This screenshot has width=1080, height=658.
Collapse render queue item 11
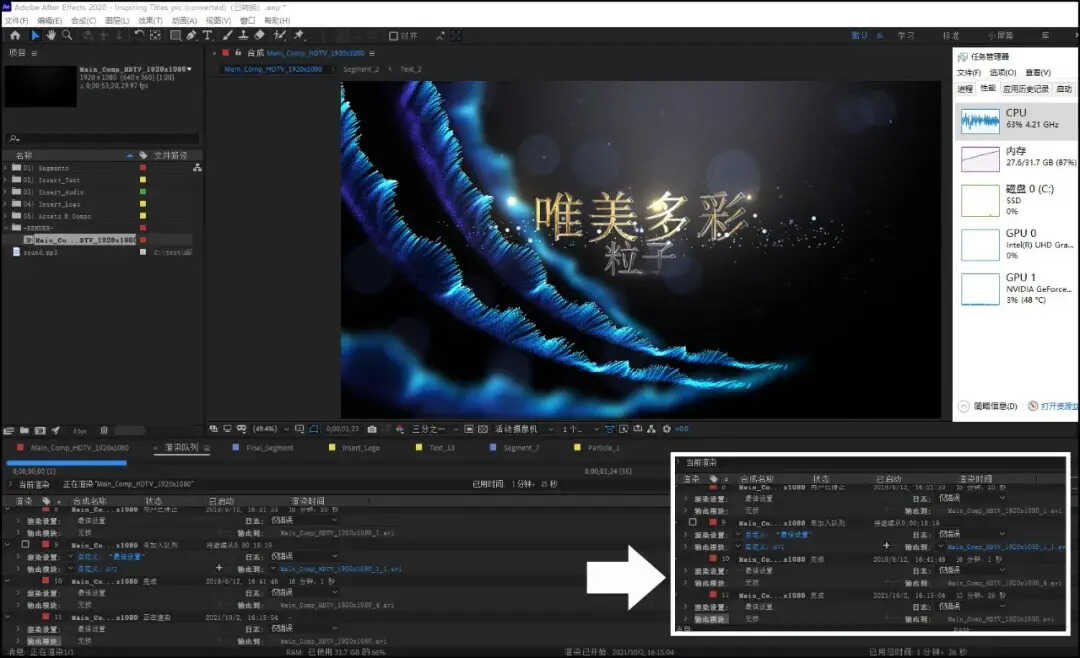pyautogui.click(x=8, y=617)
